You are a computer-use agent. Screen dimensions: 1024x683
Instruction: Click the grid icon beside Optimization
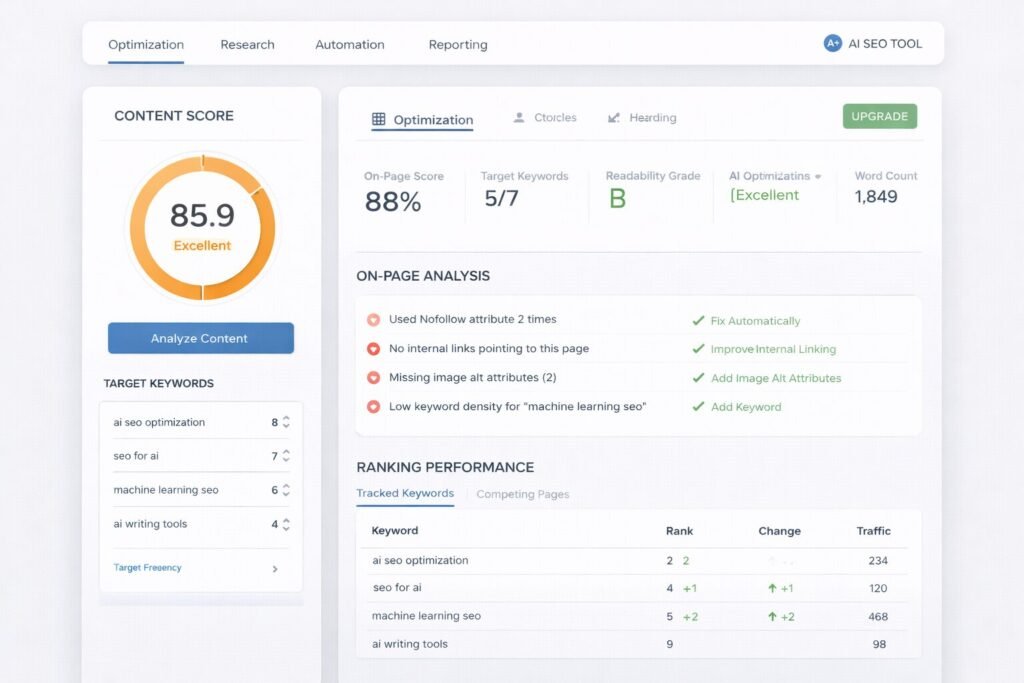click(x=378, y=119)
